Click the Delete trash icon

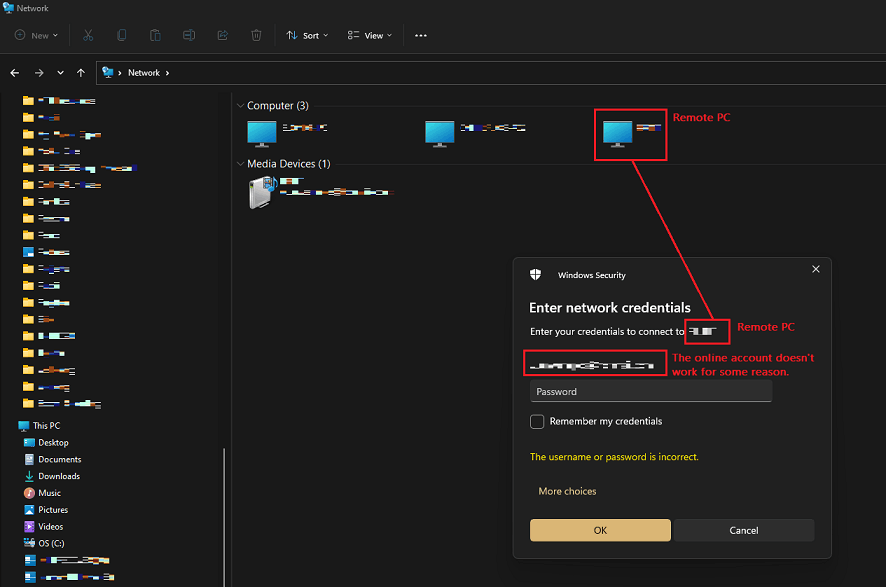[x=256, y=35]
